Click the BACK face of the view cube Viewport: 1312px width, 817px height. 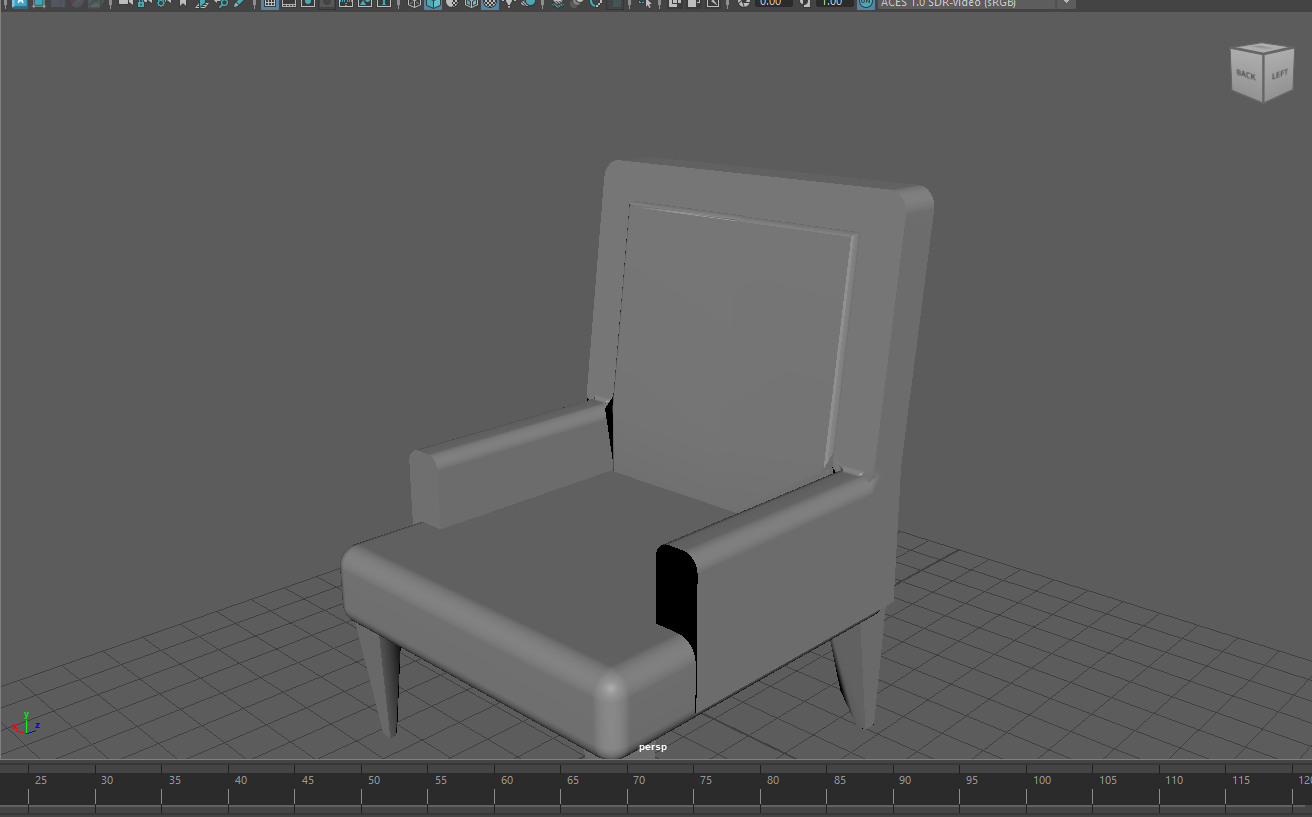[1246, 74]
